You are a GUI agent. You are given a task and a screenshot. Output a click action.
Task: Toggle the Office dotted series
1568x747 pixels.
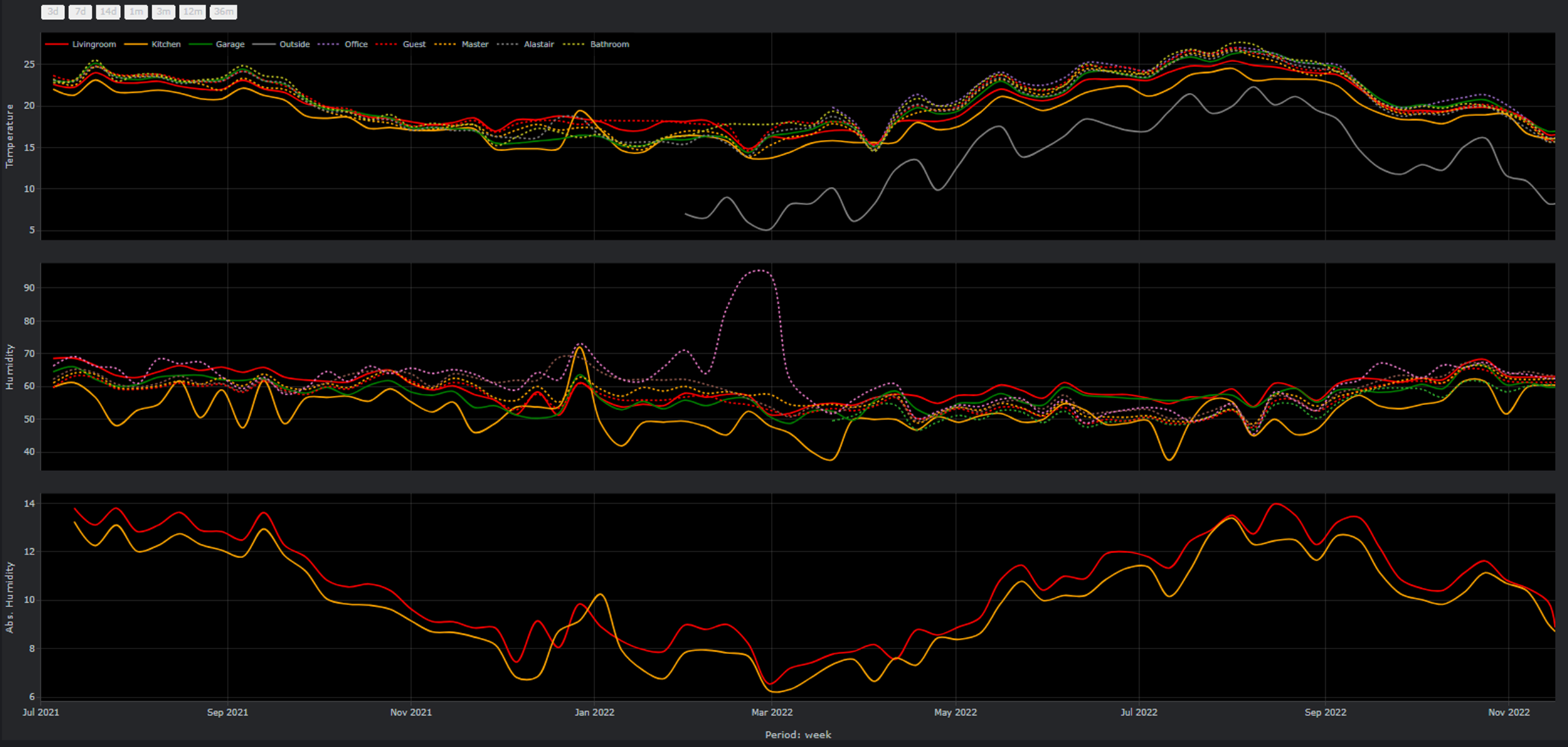click(x=355, y=44)
